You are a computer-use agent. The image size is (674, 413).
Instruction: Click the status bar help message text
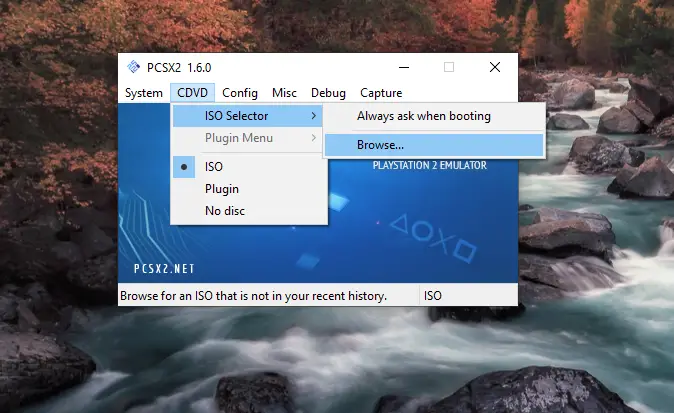point(253,296)
